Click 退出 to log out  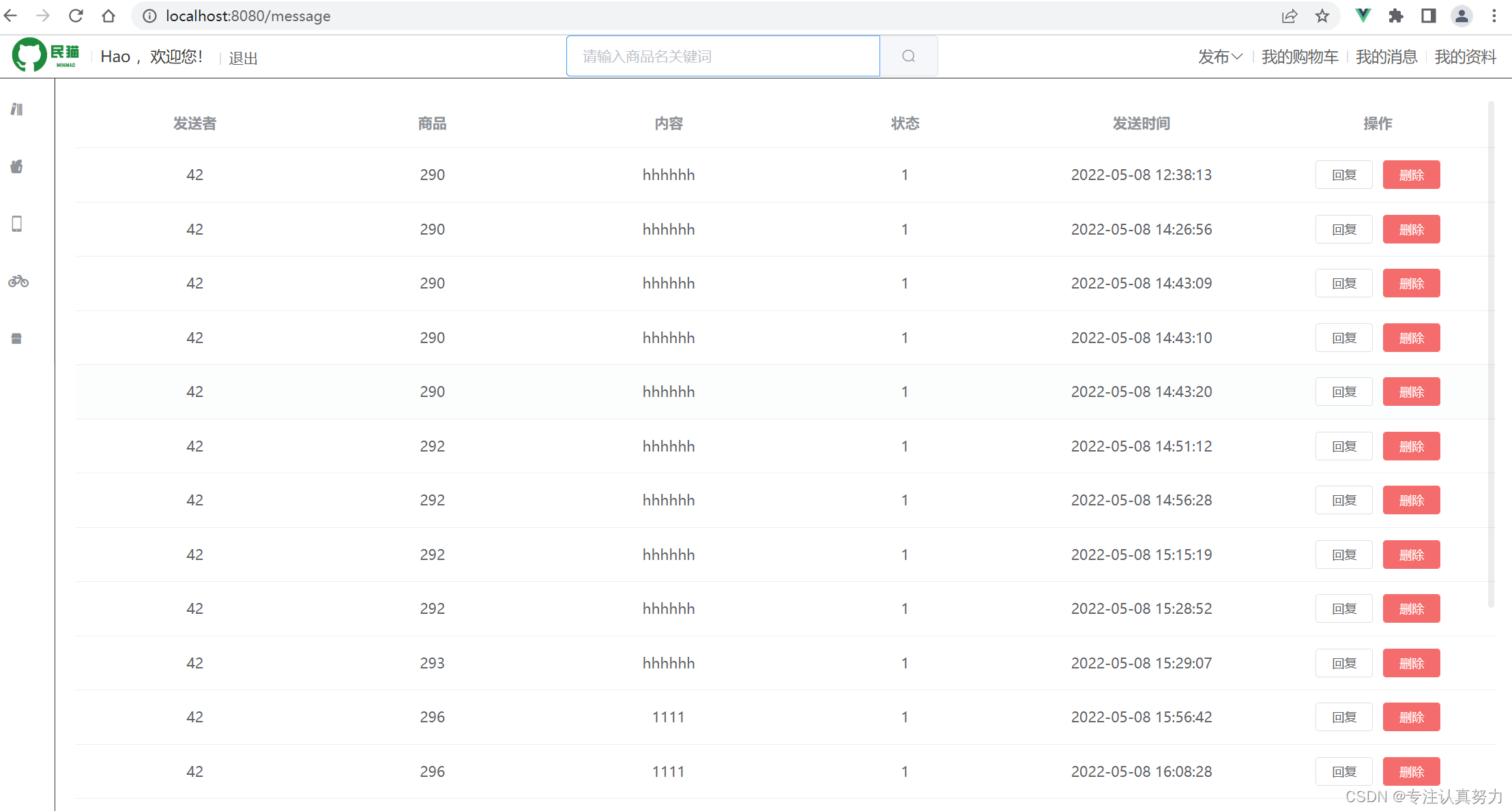[x=243, y=58]
